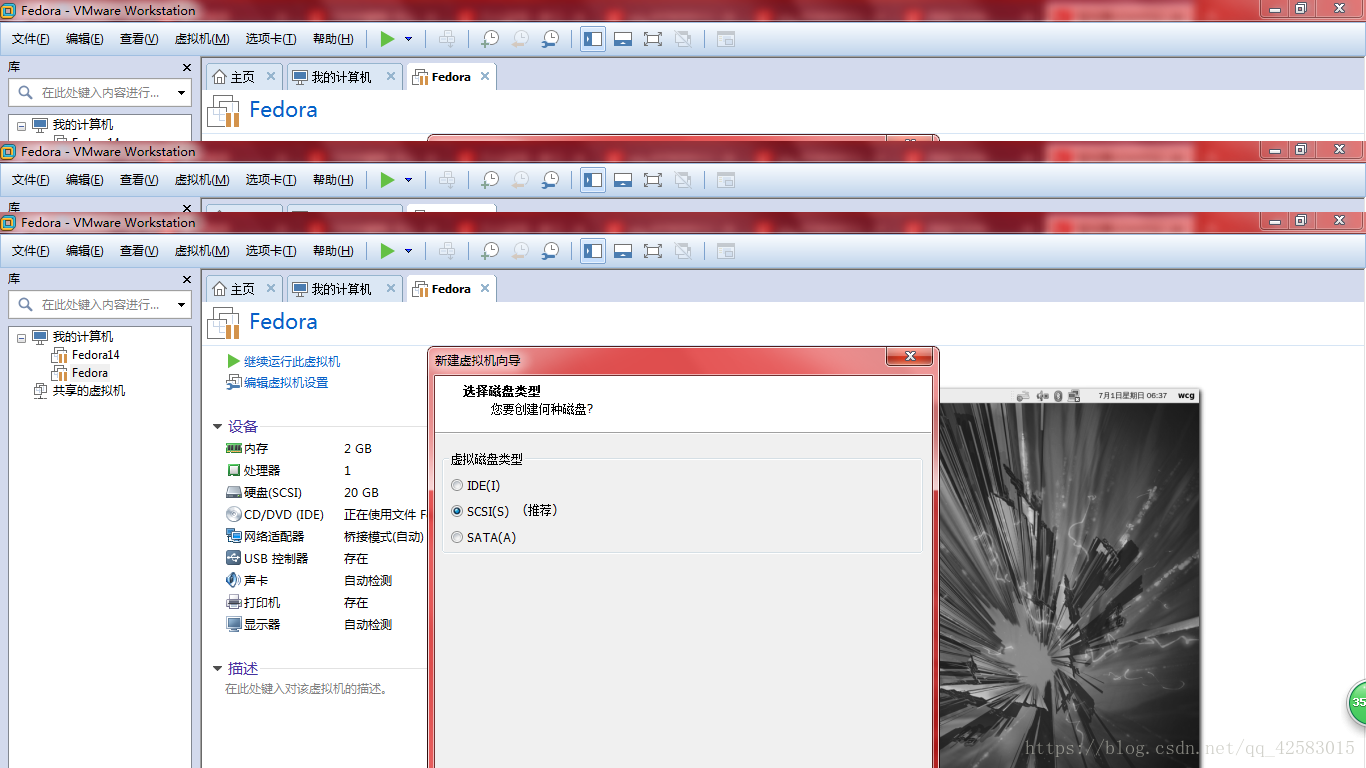Open 编辑(E) menu in bottom window
Screen dimensions: 1366x768
[85, 251]
